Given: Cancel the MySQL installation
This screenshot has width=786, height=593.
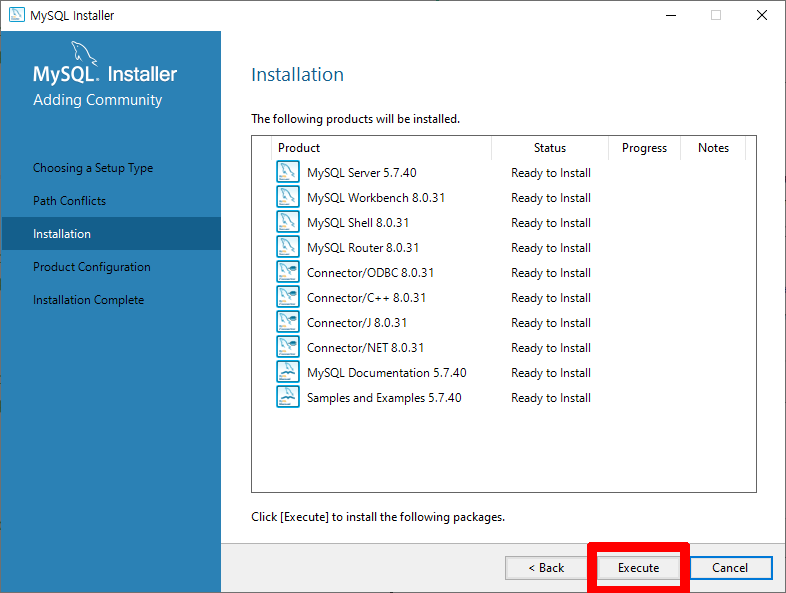Looking at the screenshot, I should pyautogui.click(x=730, y=567).
